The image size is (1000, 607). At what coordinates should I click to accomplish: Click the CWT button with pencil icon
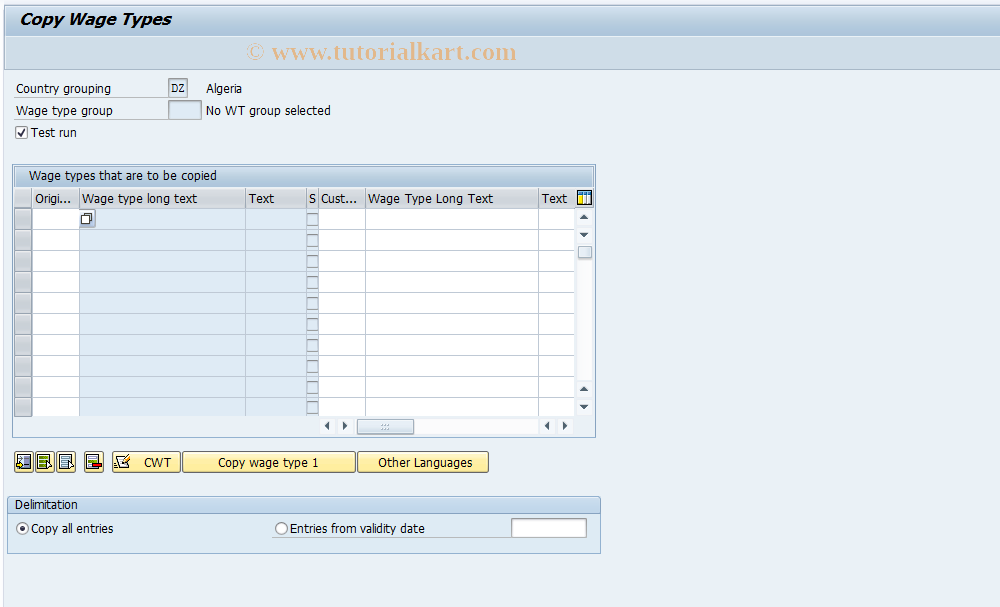(x=146, y=462)
